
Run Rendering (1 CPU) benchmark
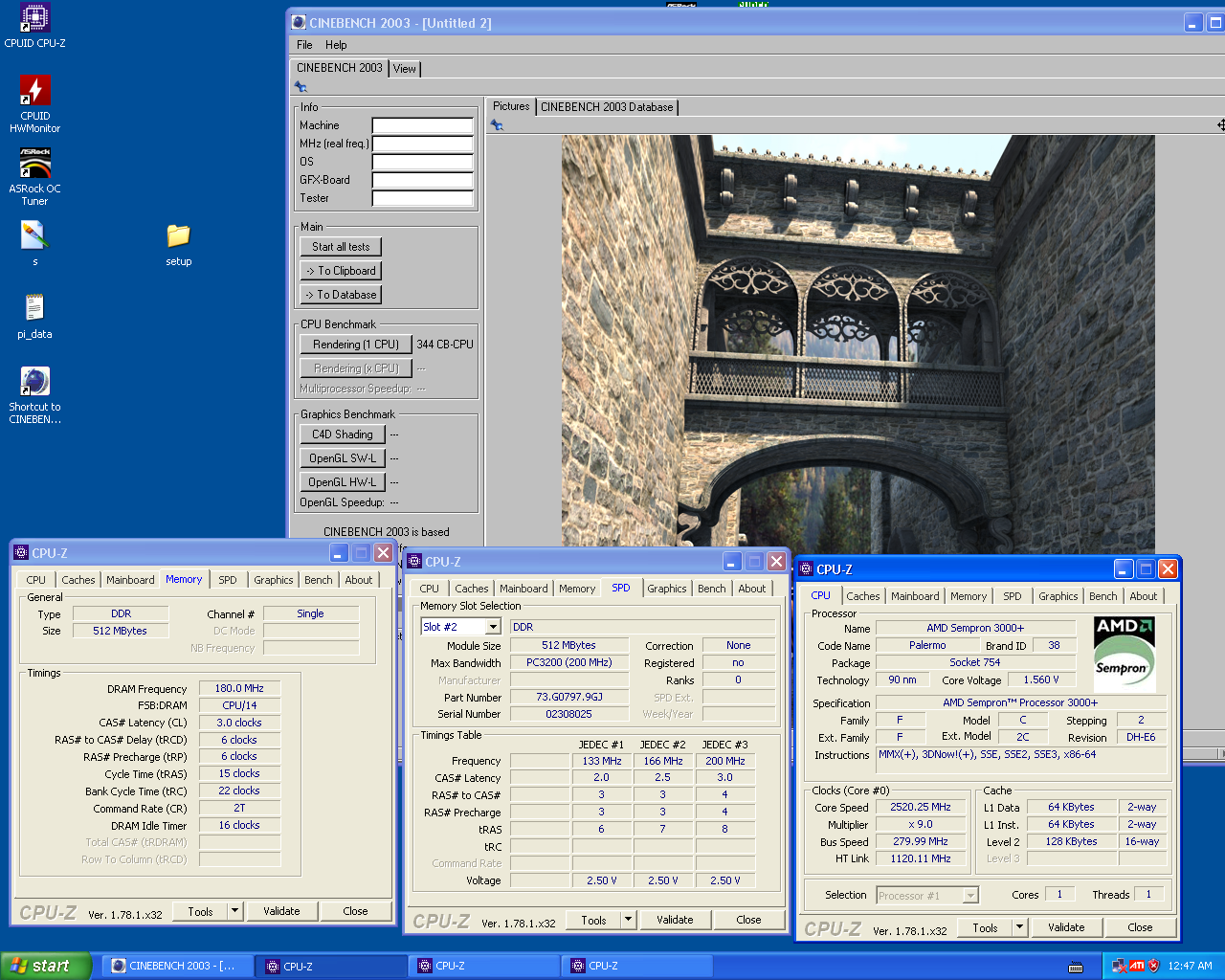[356, 345]
